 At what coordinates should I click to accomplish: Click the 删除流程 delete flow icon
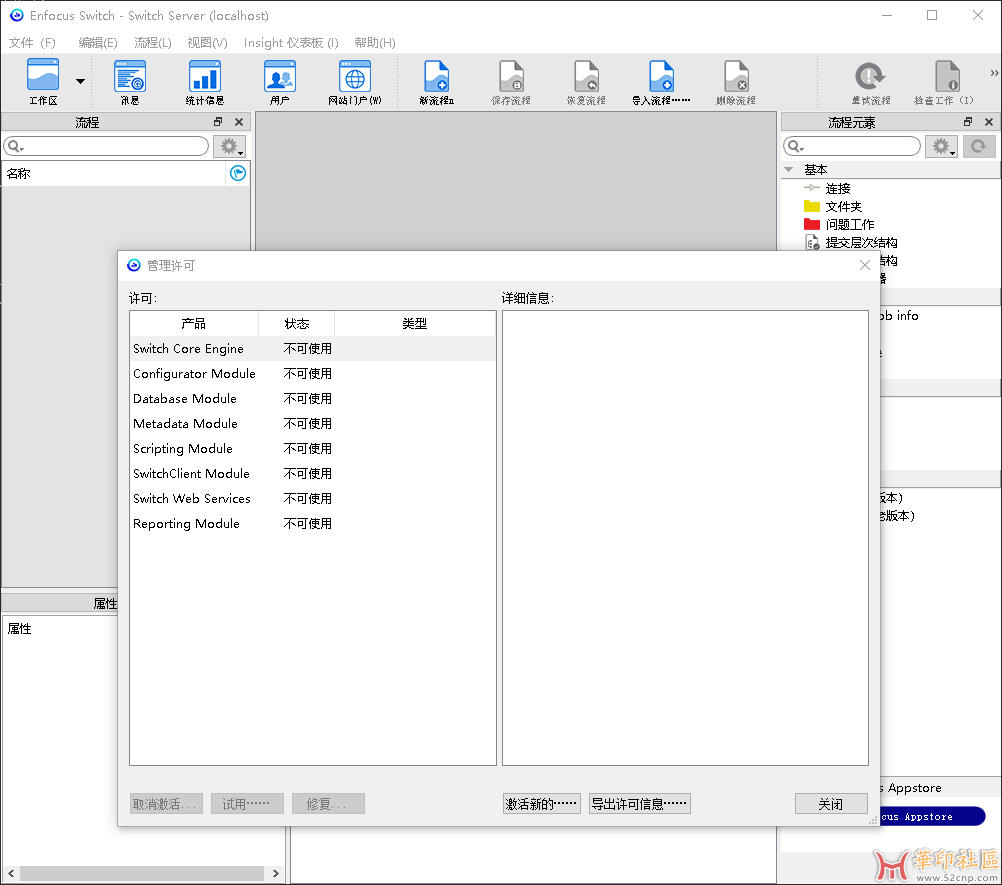pyautogui.click(x=736, y=81)
